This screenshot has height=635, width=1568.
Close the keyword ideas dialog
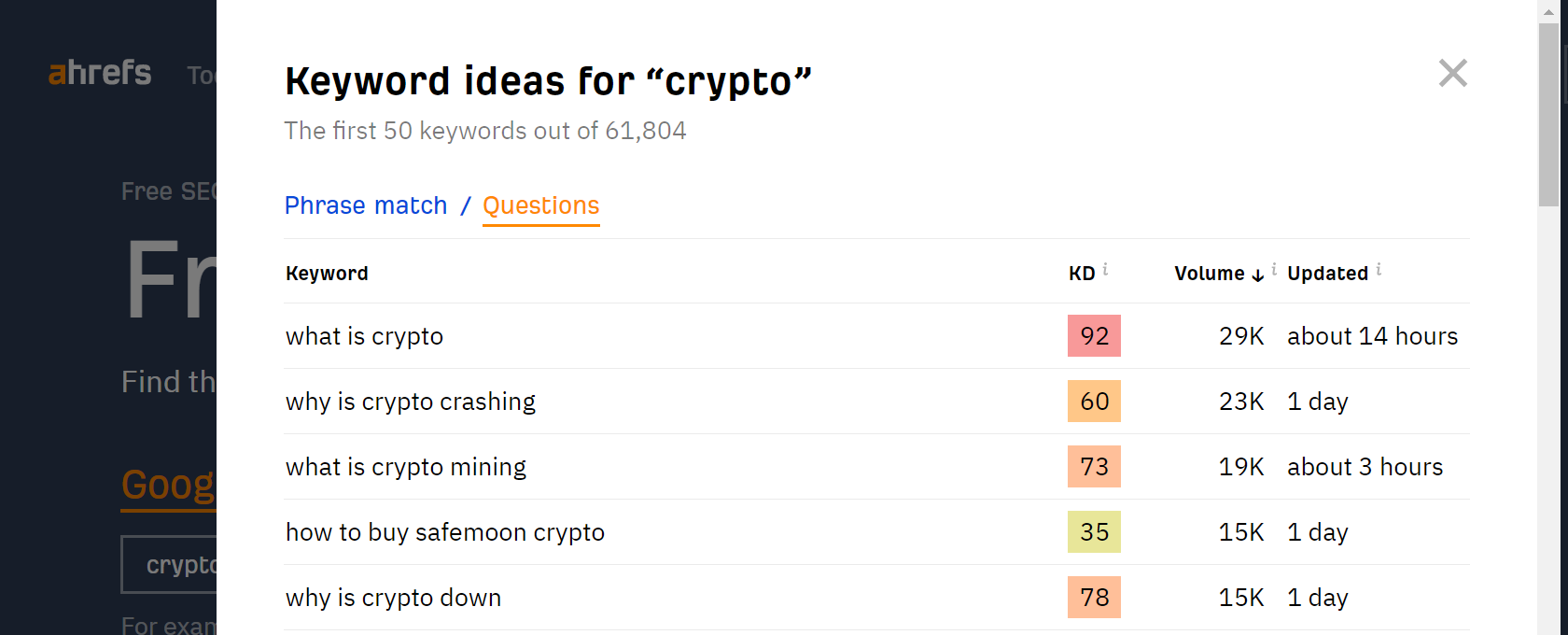pos(1452,73)
